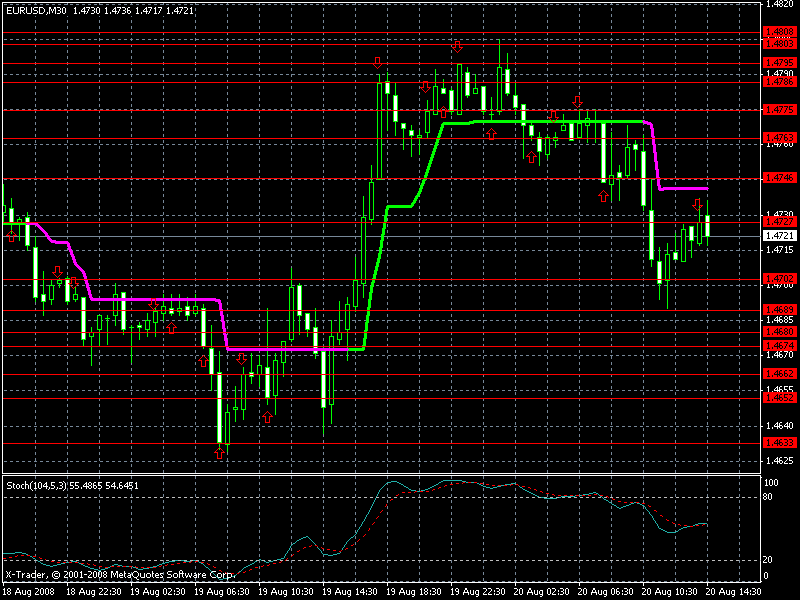Image resolution: width=800 pixels, height=600 pixels.
Task: Click the 19 Aug 22:30 time label
Action: (478, 592)
